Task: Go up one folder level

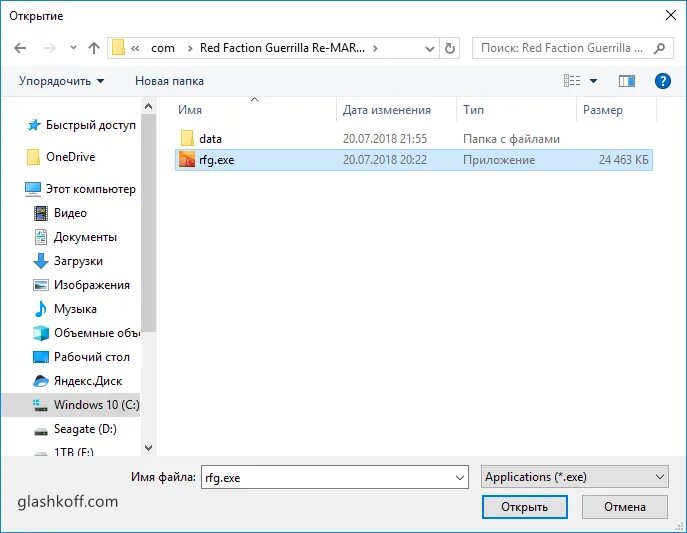Action: coord(94,48)
